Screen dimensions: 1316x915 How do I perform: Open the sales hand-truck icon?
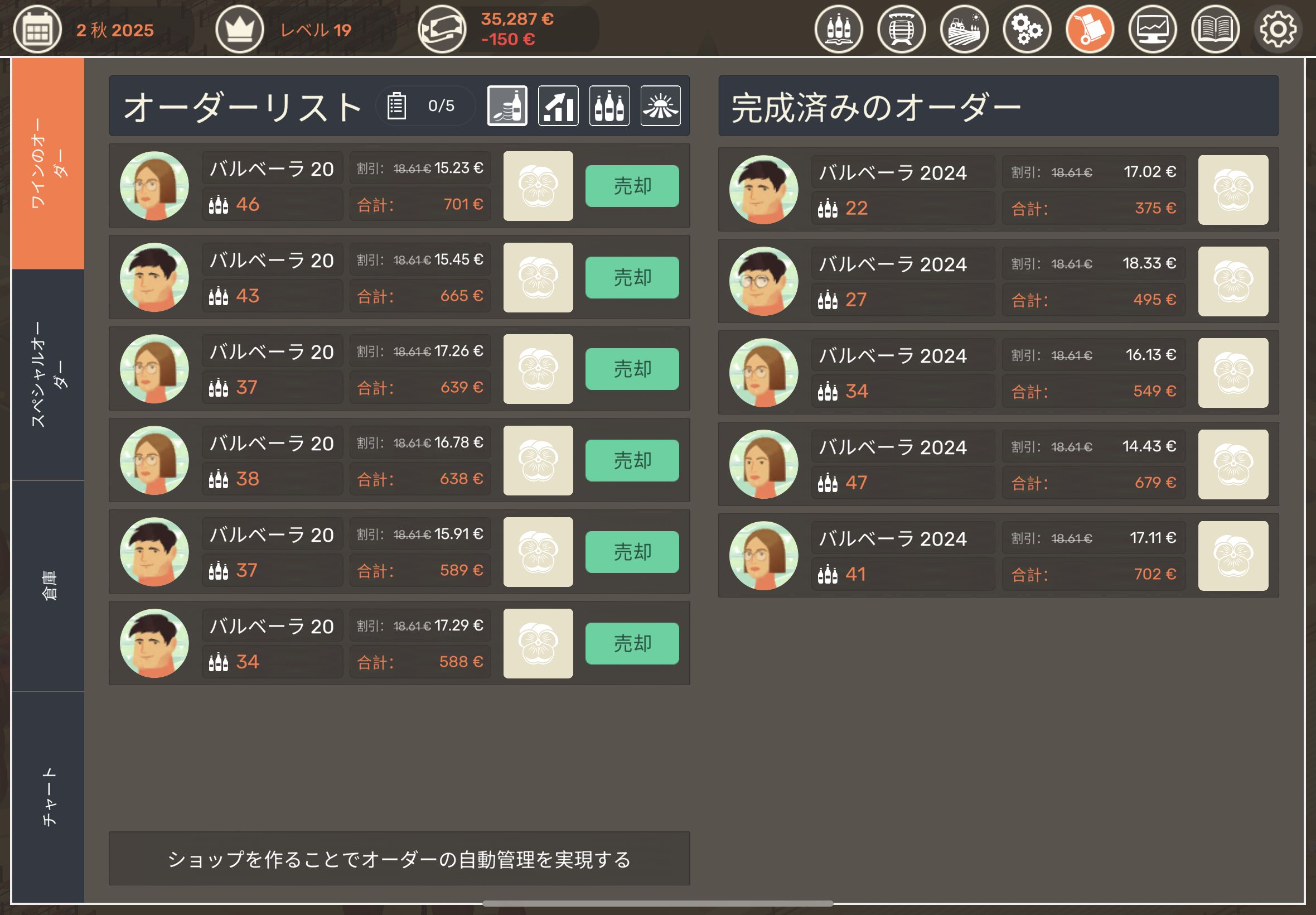click(x=1090, y=28)
